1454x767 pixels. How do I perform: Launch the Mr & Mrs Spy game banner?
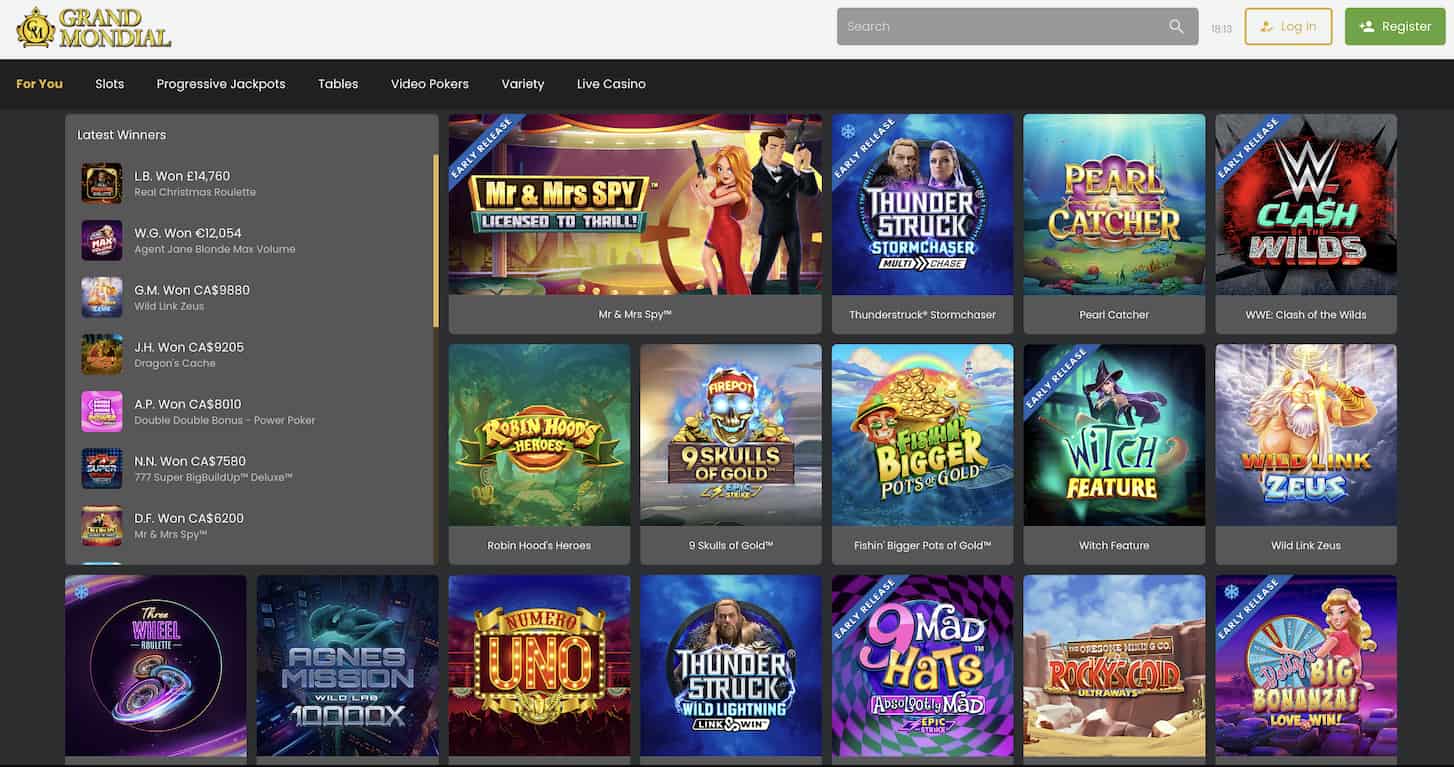635,204
